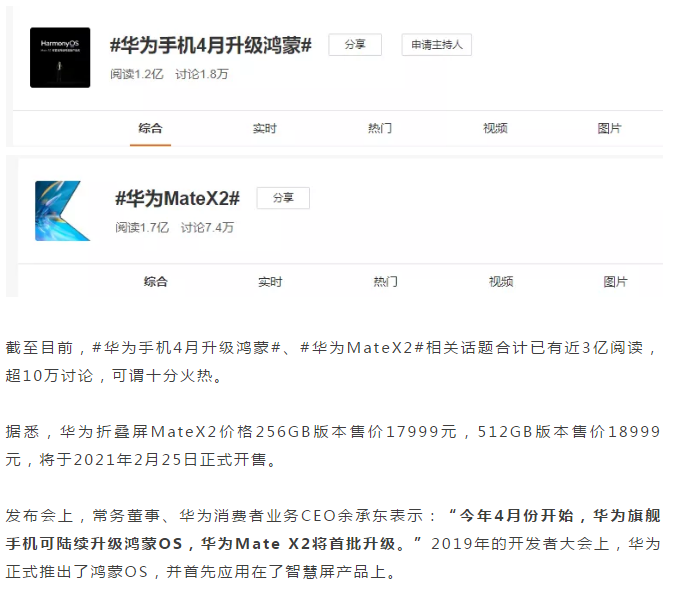
Task: Select 实时 tab under 华为MateX2
Action: (x=270, y=282)
